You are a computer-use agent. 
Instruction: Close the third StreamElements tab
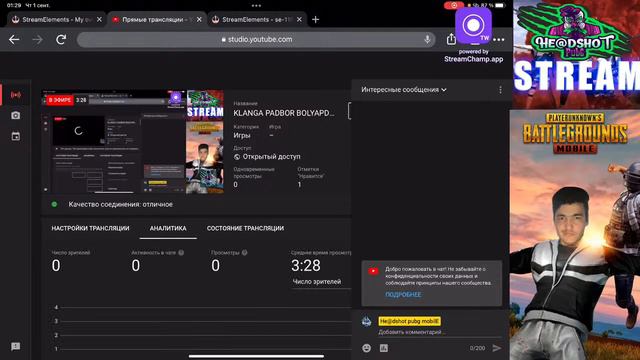299,20
